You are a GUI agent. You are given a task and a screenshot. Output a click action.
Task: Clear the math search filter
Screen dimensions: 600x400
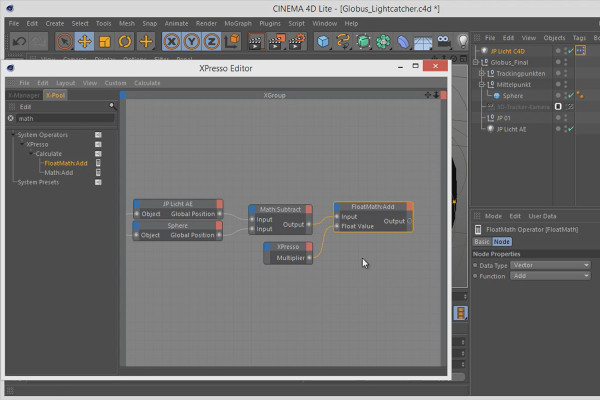point(11,118)
